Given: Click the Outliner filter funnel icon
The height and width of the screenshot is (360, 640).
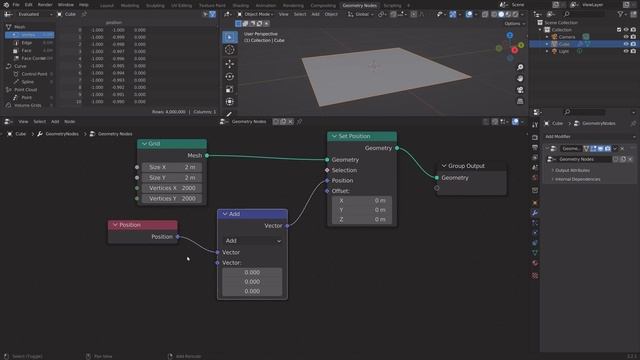Looking at the screenshot, I should [x=620, y=14].
